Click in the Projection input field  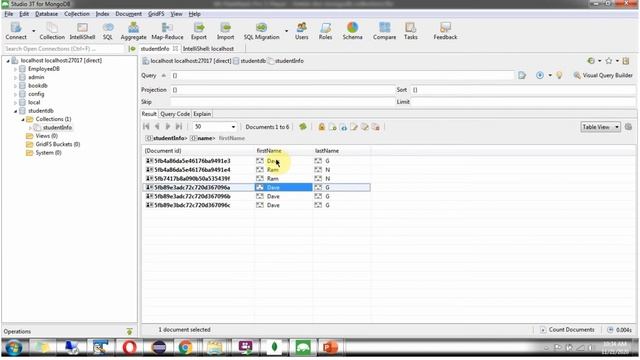coord(282,90)
